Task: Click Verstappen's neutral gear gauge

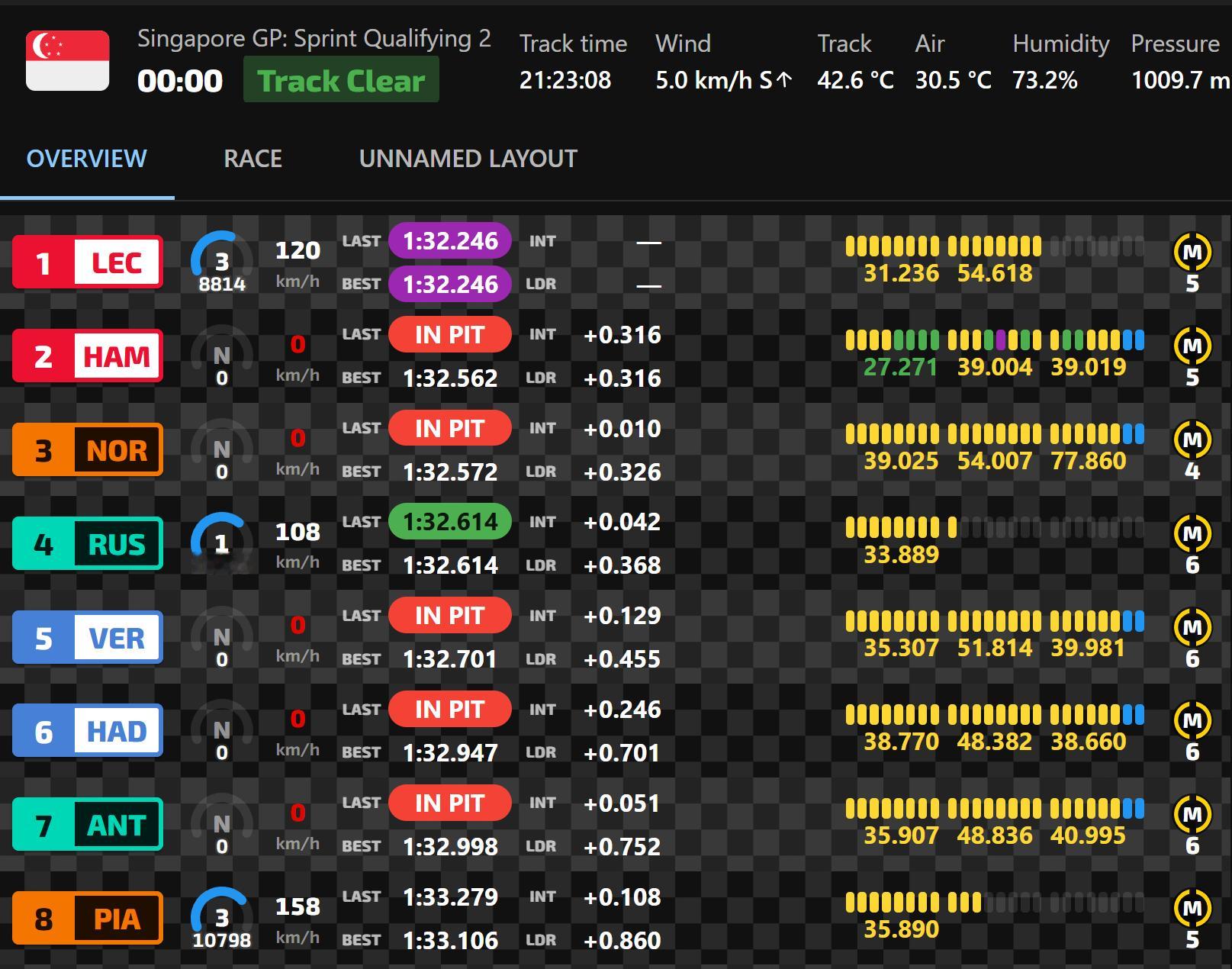Action: pos(221,637)
